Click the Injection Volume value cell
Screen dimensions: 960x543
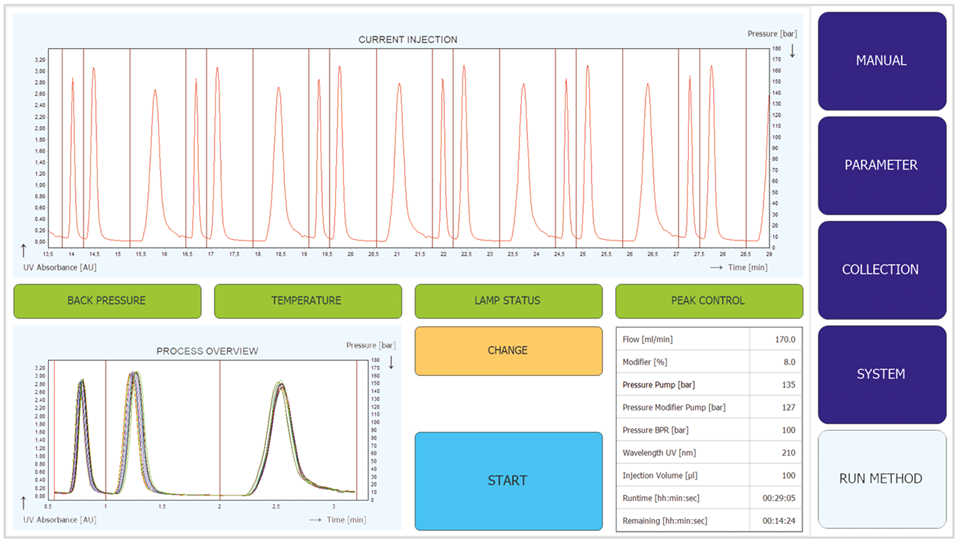(x=776, y=476)
